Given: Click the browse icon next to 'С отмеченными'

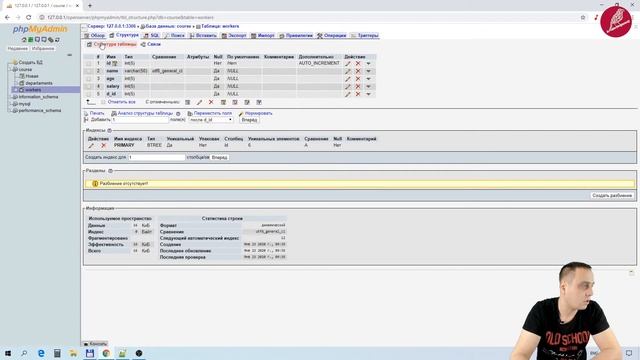Looking at the screenshot, I should (187, 102).
